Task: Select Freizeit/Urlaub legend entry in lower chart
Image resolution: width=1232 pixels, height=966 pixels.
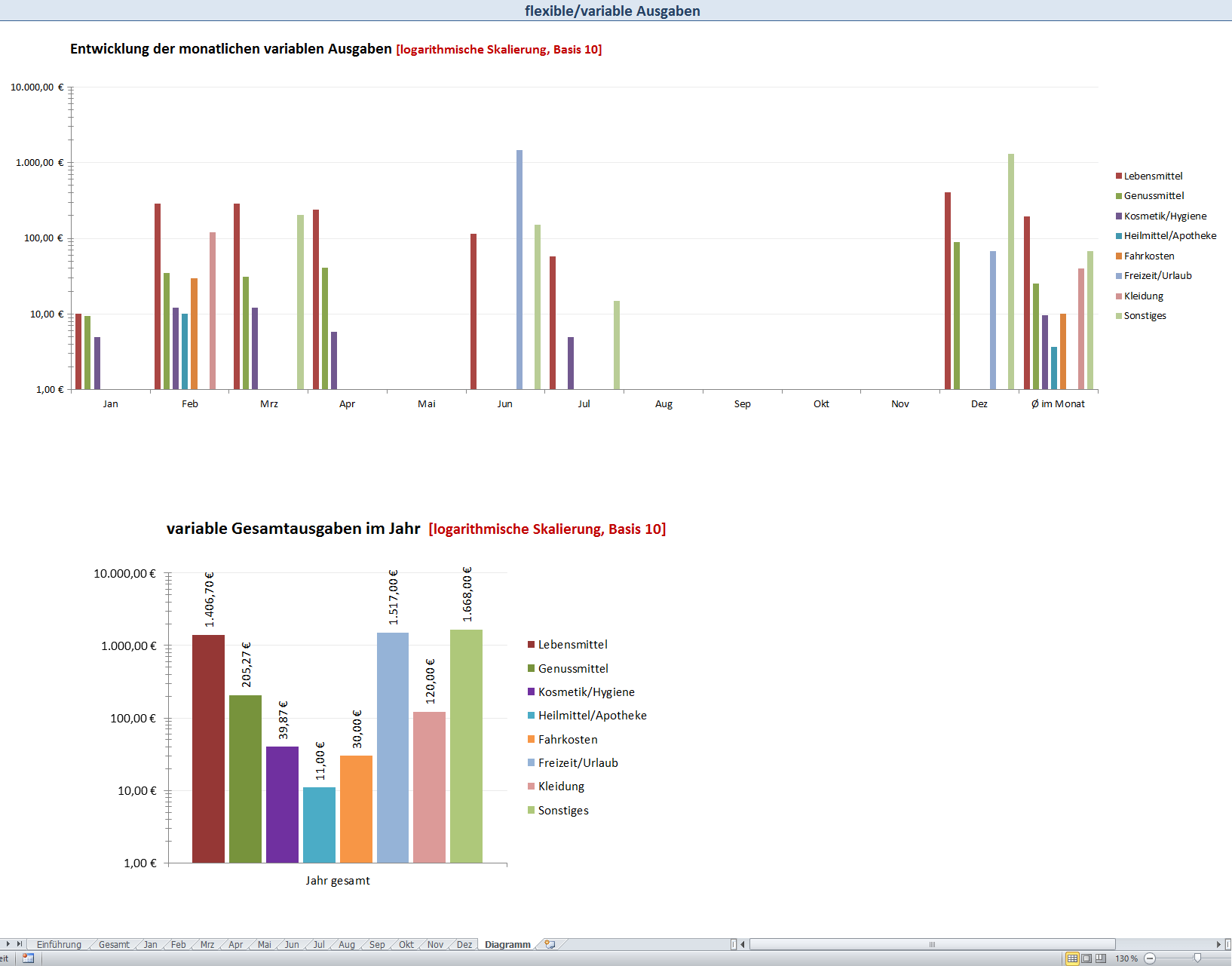Action: tap(578, 762)
